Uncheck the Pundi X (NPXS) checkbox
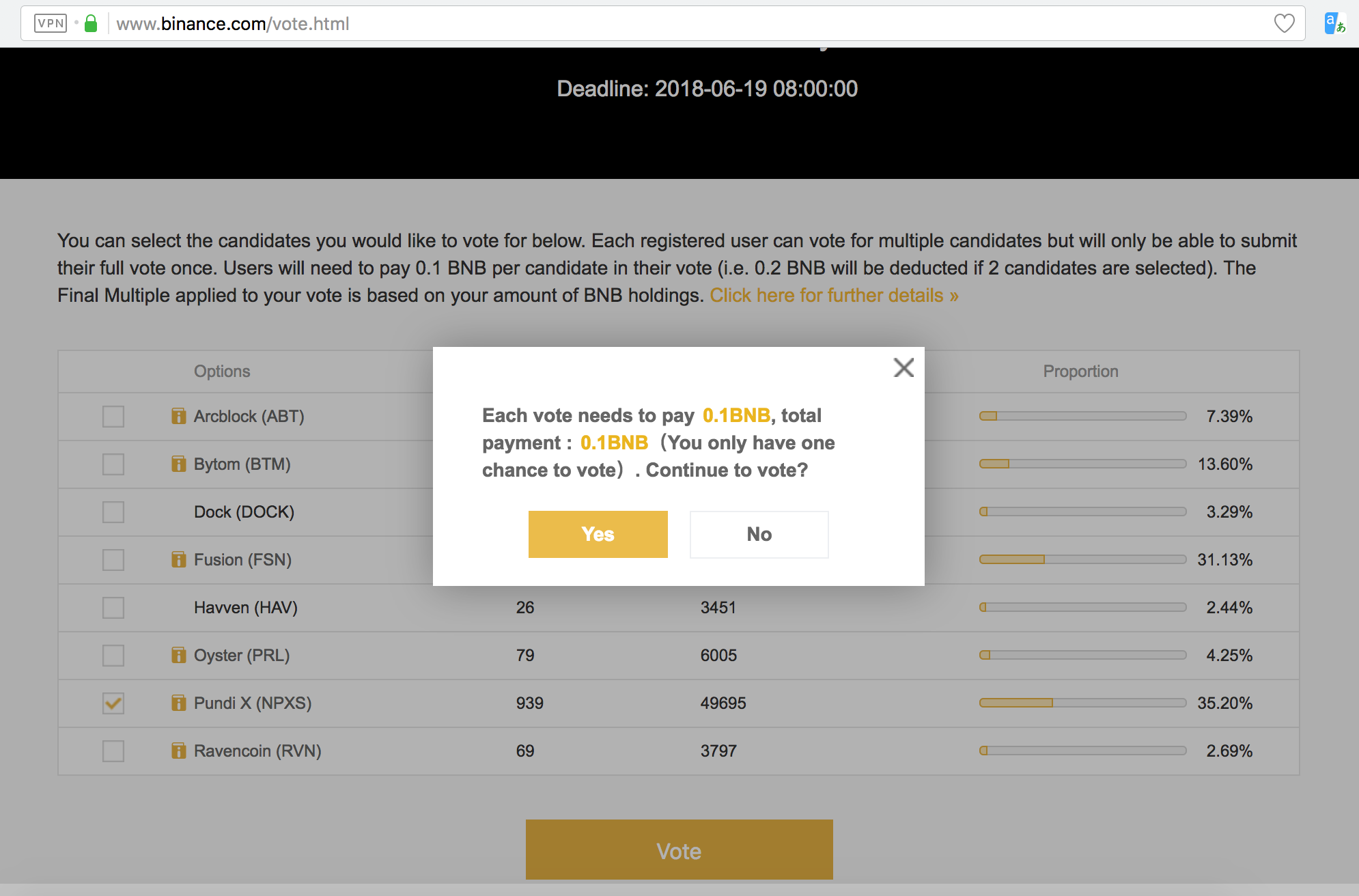The height and width of the screenshot is (896, 1359). click(x=113, y=703)
